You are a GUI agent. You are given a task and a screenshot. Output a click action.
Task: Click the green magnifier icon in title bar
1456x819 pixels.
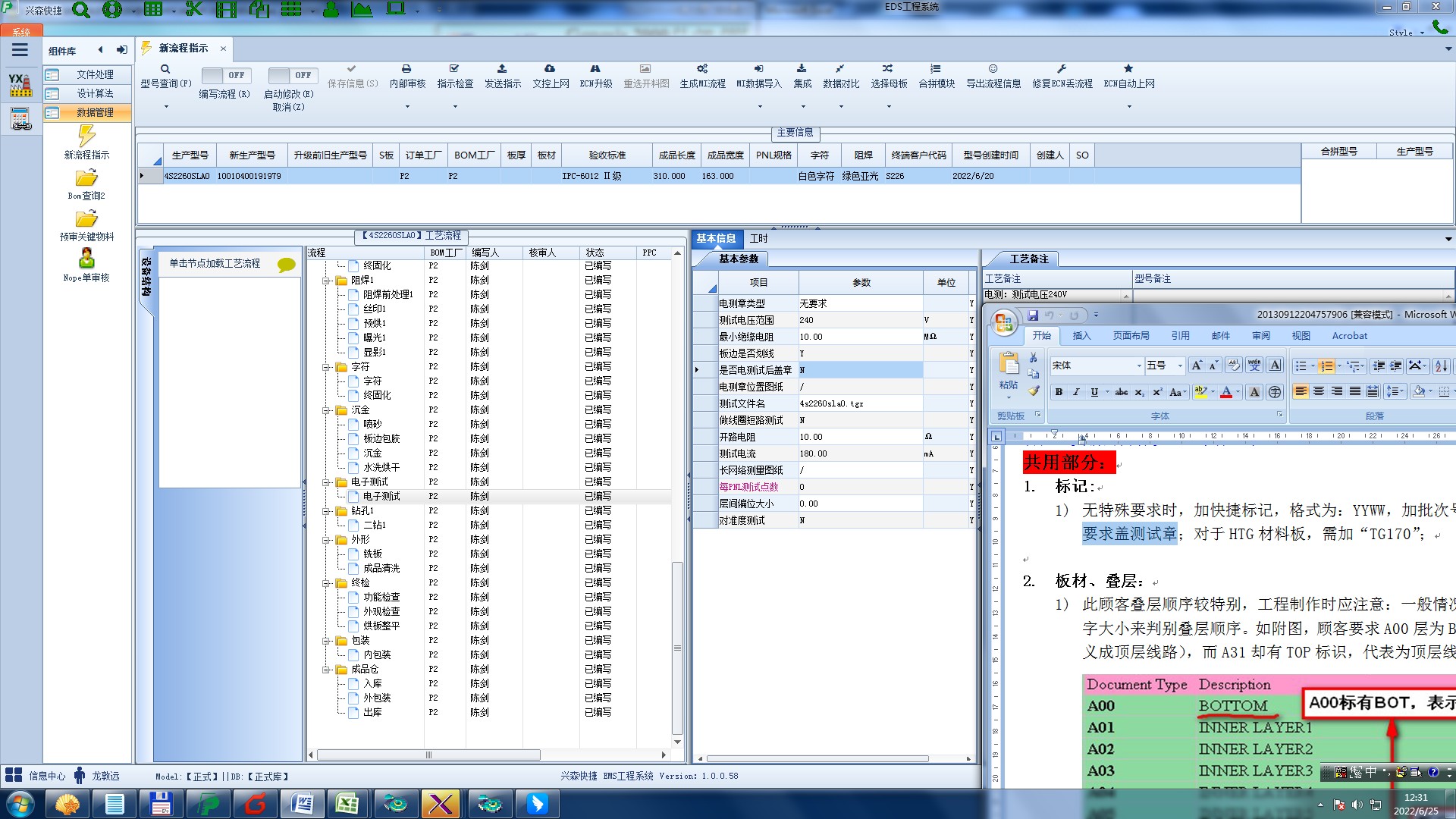(81, 10)
